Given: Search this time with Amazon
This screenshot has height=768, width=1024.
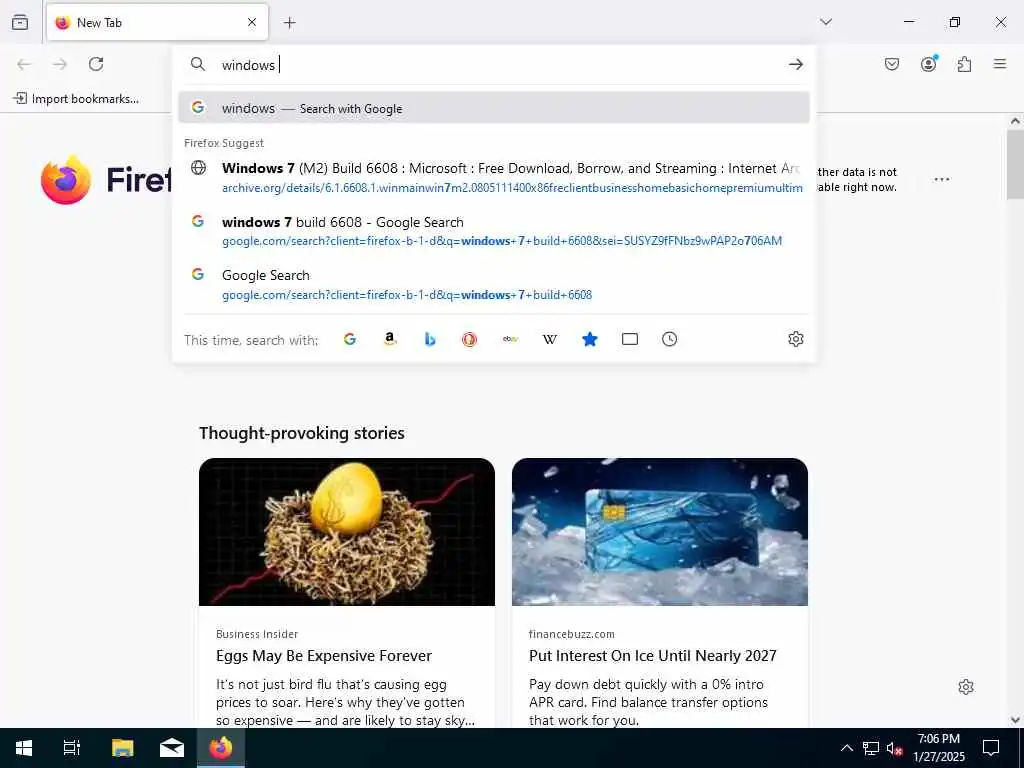Looking at the screenshot, I should (390, 339).
